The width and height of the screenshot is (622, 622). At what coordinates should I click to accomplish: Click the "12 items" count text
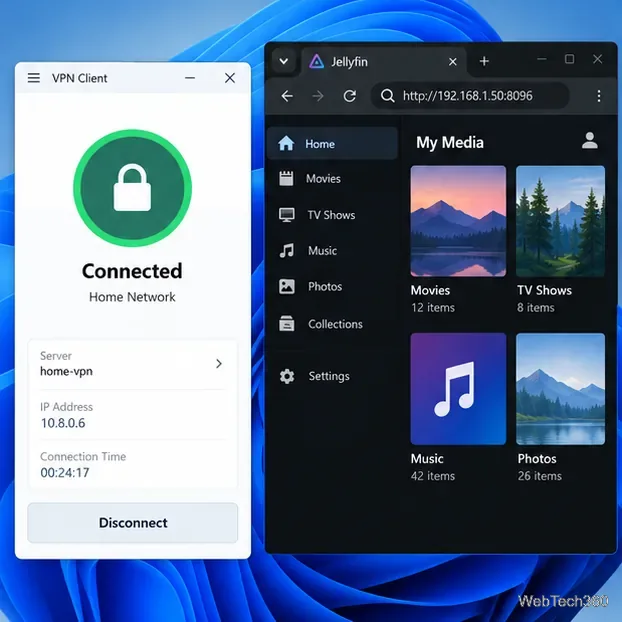[433, 308]
